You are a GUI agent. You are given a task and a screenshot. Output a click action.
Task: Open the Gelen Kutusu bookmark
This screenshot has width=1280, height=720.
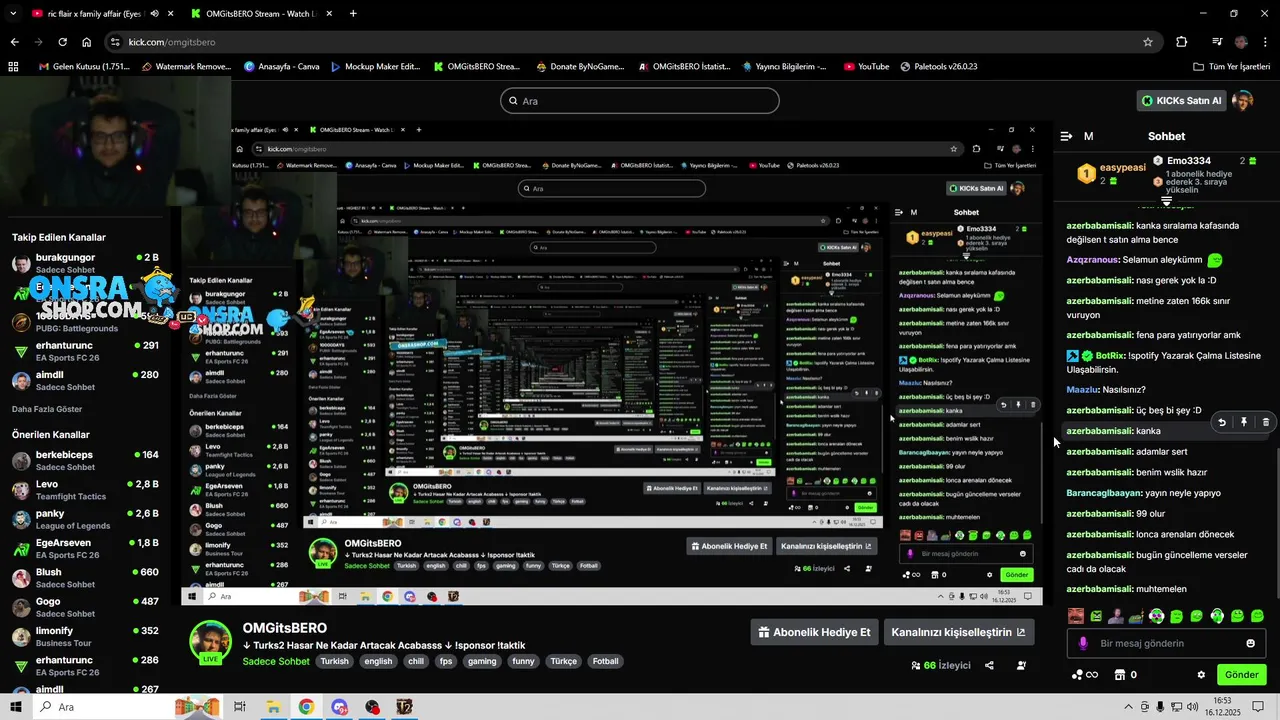[84, 67]
